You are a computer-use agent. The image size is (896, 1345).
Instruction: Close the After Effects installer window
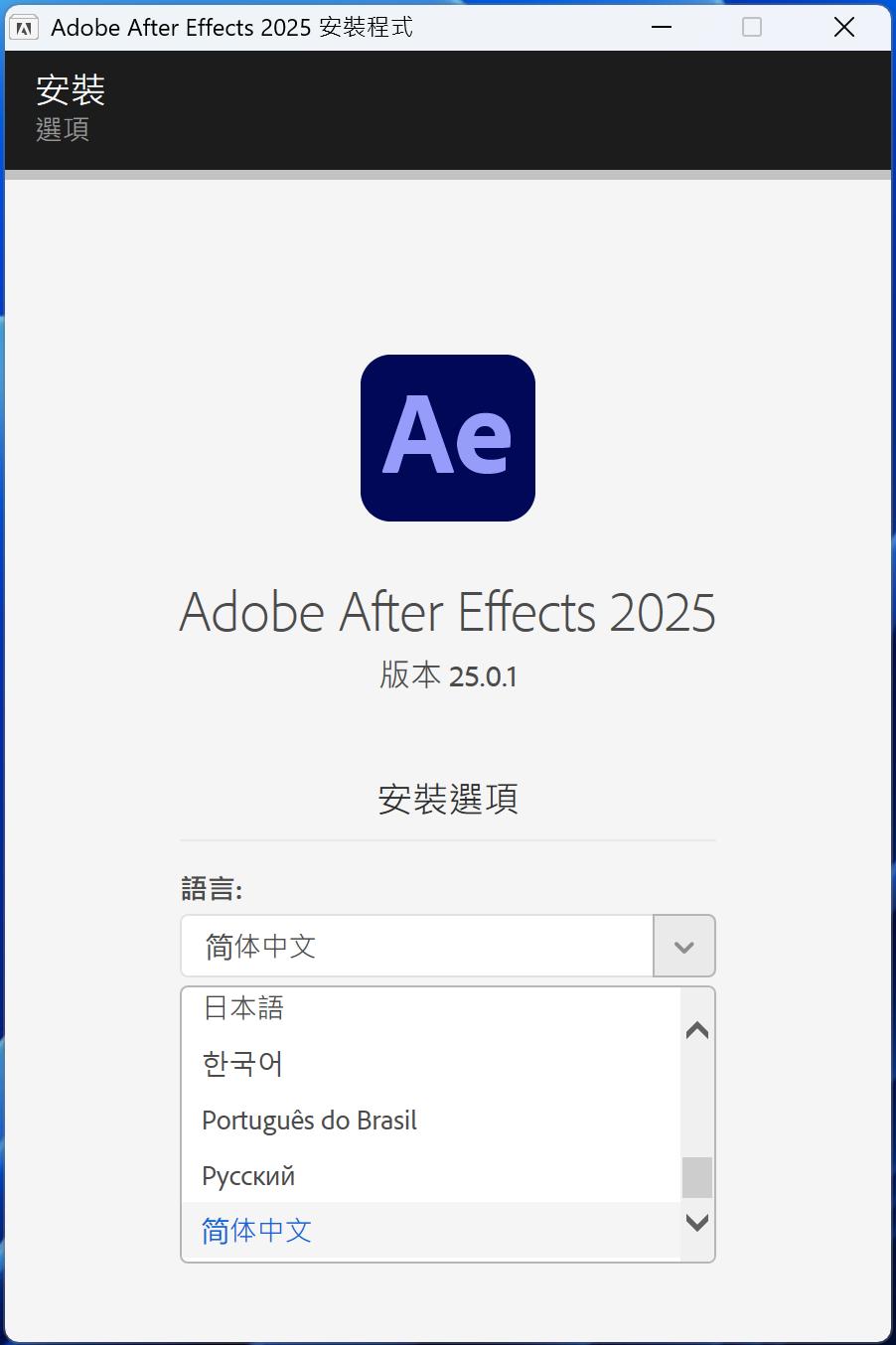point(844,27)
